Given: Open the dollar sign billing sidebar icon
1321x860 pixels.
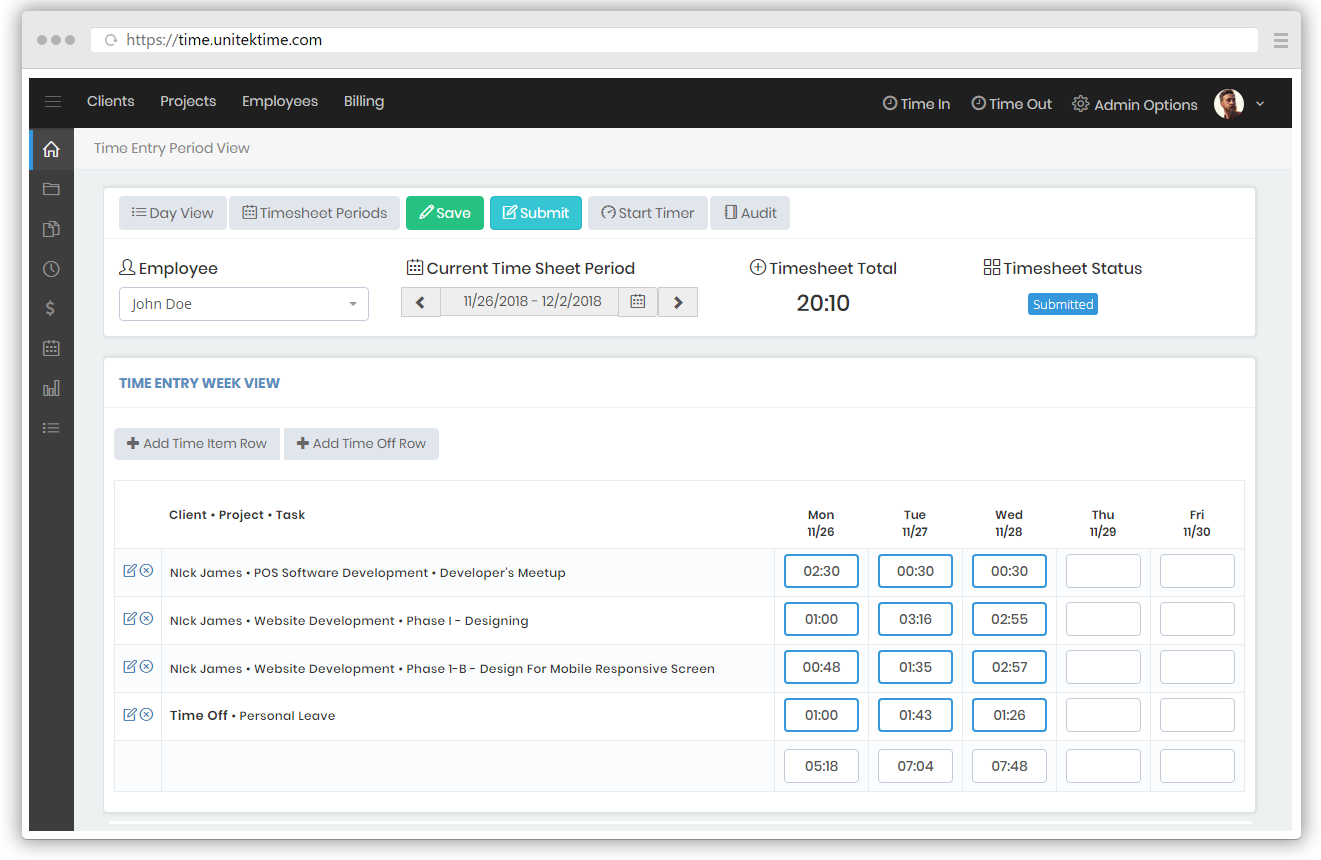Looking at the screenshot, I should click(x=51, y=309).
